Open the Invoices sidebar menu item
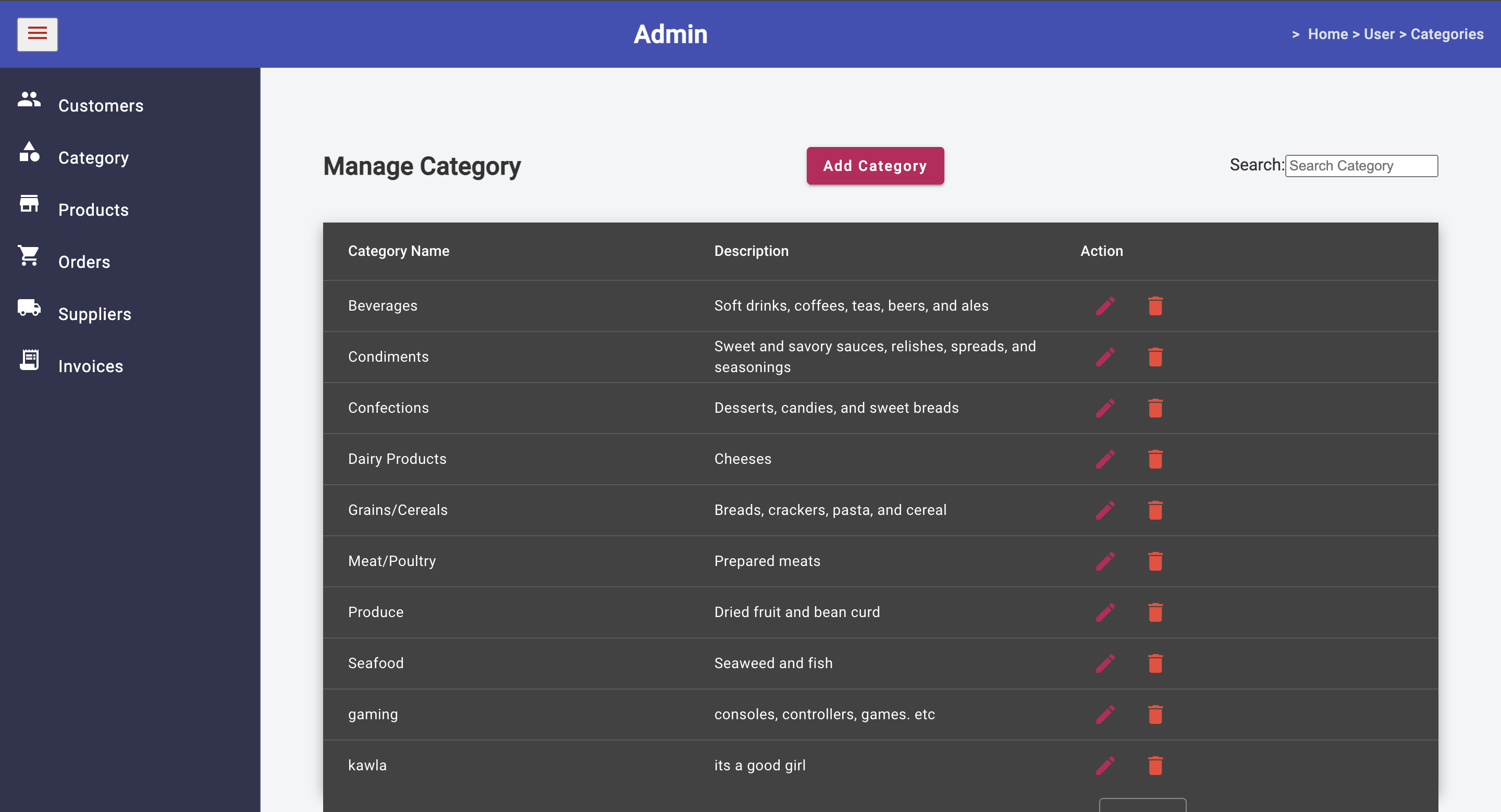Viewport: 1501px width, 812px height. pyautogui.click(x=90, y=366)
